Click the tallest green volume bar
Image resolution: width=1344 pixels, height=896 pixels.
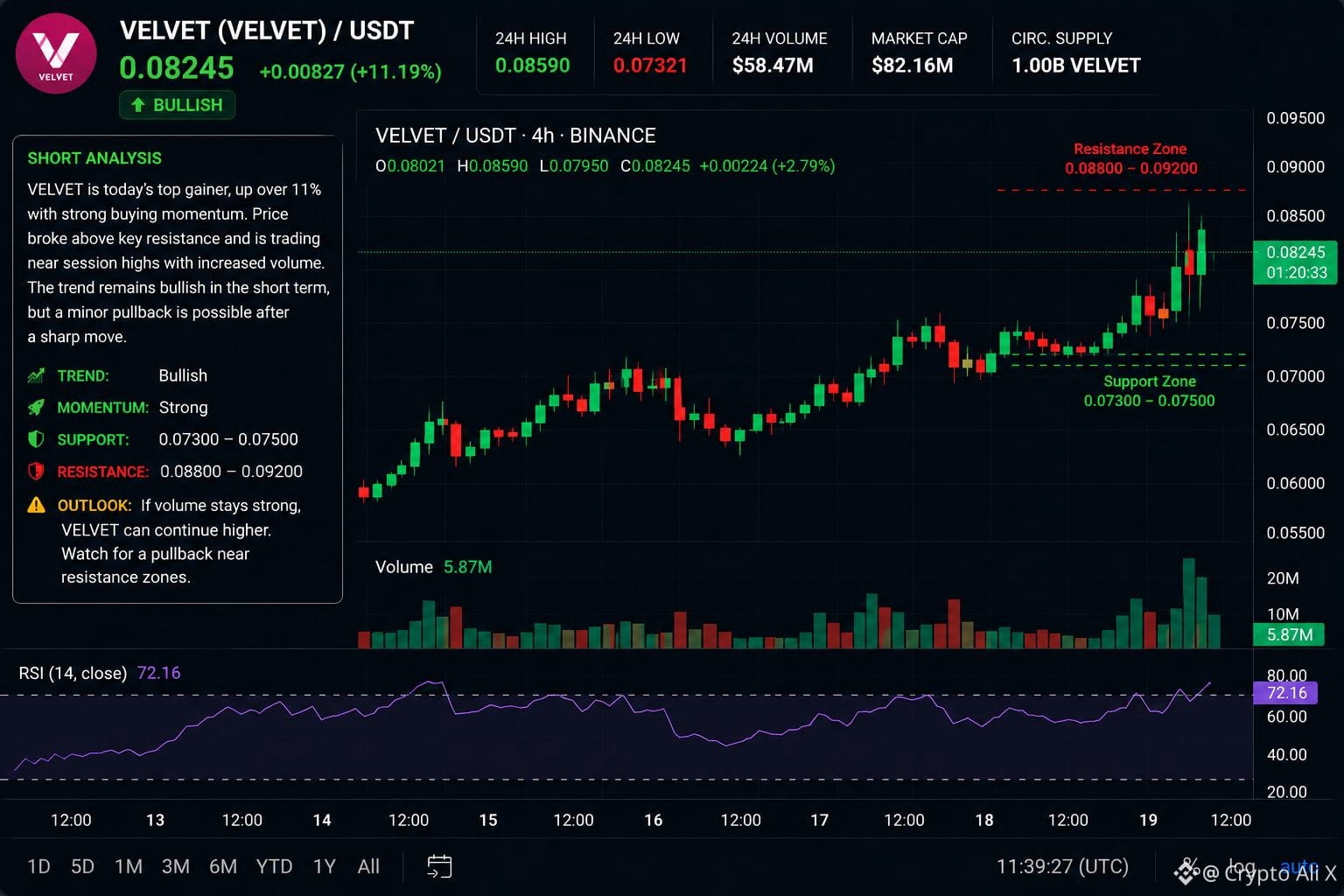pyautogui.click(x=1188, y=603)
